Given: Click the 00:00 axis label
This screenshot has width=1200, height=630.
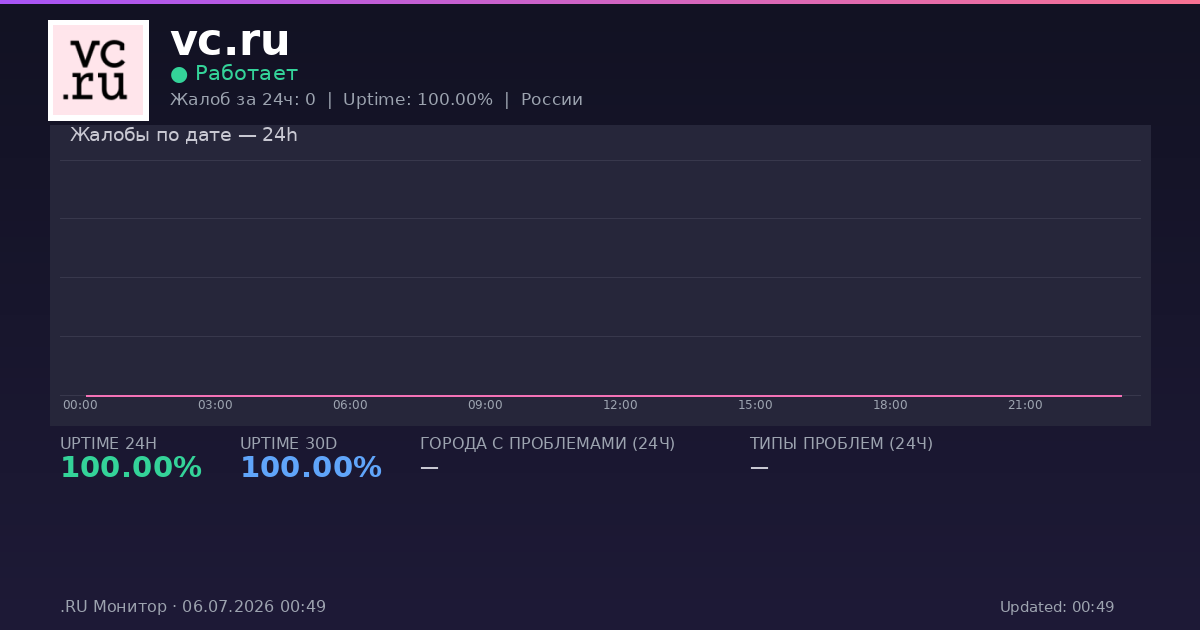Looking at the screenshot, I should [x=80, y=405].
